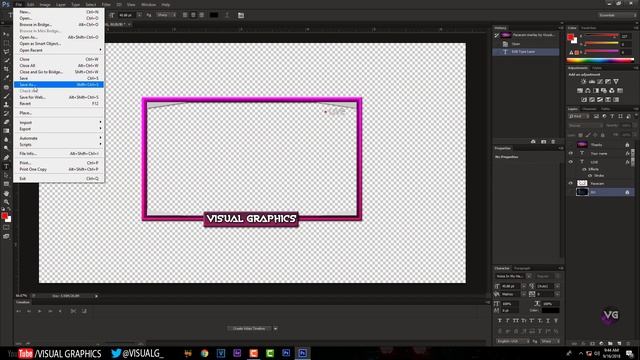Screen dimensions: 640x360
Task: Switch to the Channels tab
Action: coord(589,109)
